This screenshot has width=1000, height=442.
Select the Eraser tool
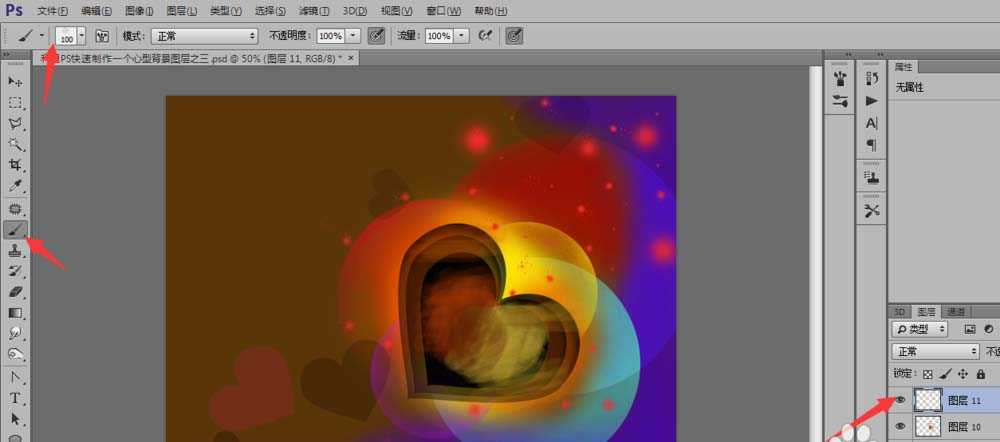pos(15,292)
